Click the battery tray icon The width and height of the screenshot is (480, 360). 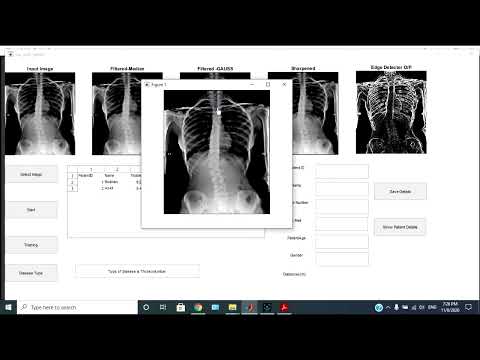(405, 307)
